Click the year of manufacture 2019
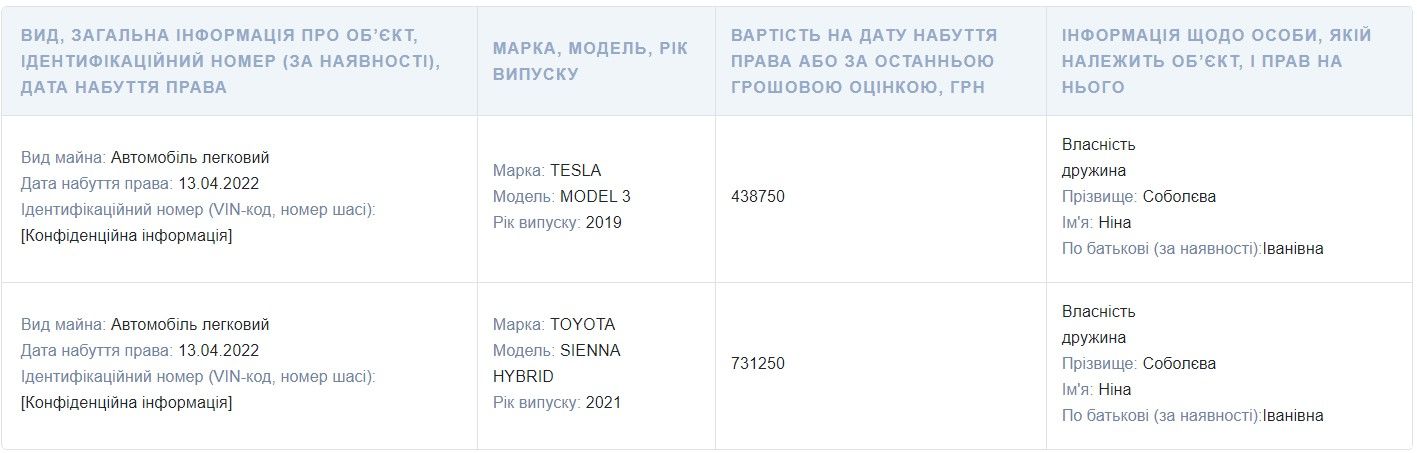Image resolution: width=1417 pixels, height=453 pixels. [x=604, y=222]
